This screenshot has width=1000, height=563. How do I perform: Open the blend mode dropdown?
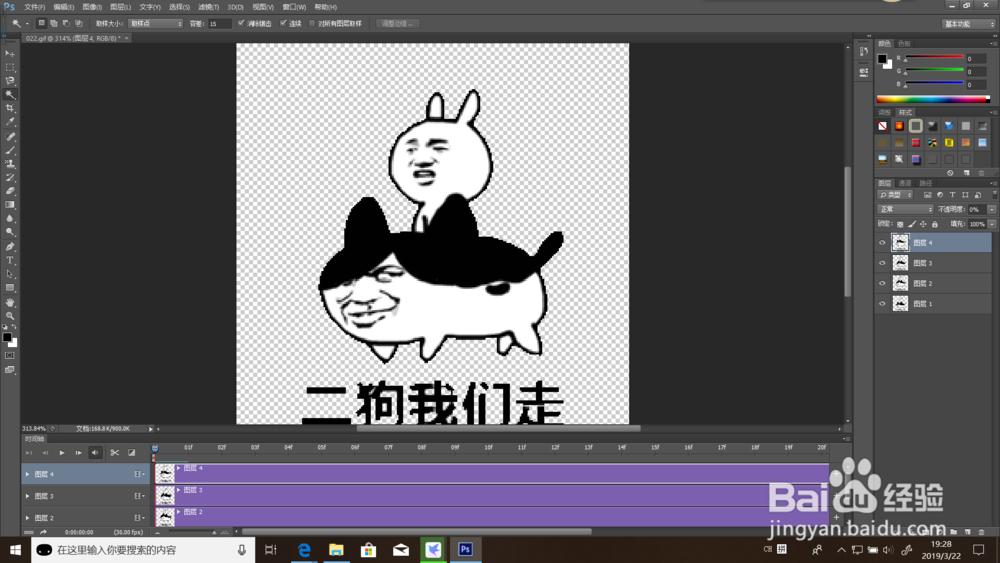coord(906,209)
